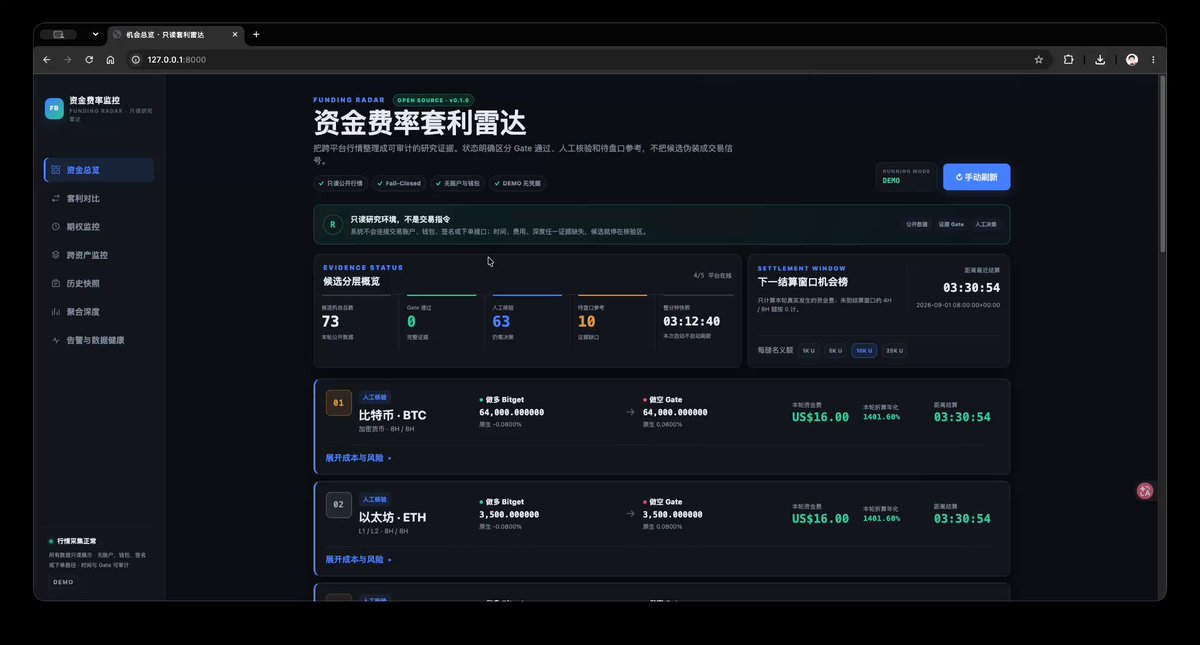This screenshot has width=1200, height=645.
Task: Click the 期权监控 clock icon
Action: pyautogui.click(x=56, y=227)
